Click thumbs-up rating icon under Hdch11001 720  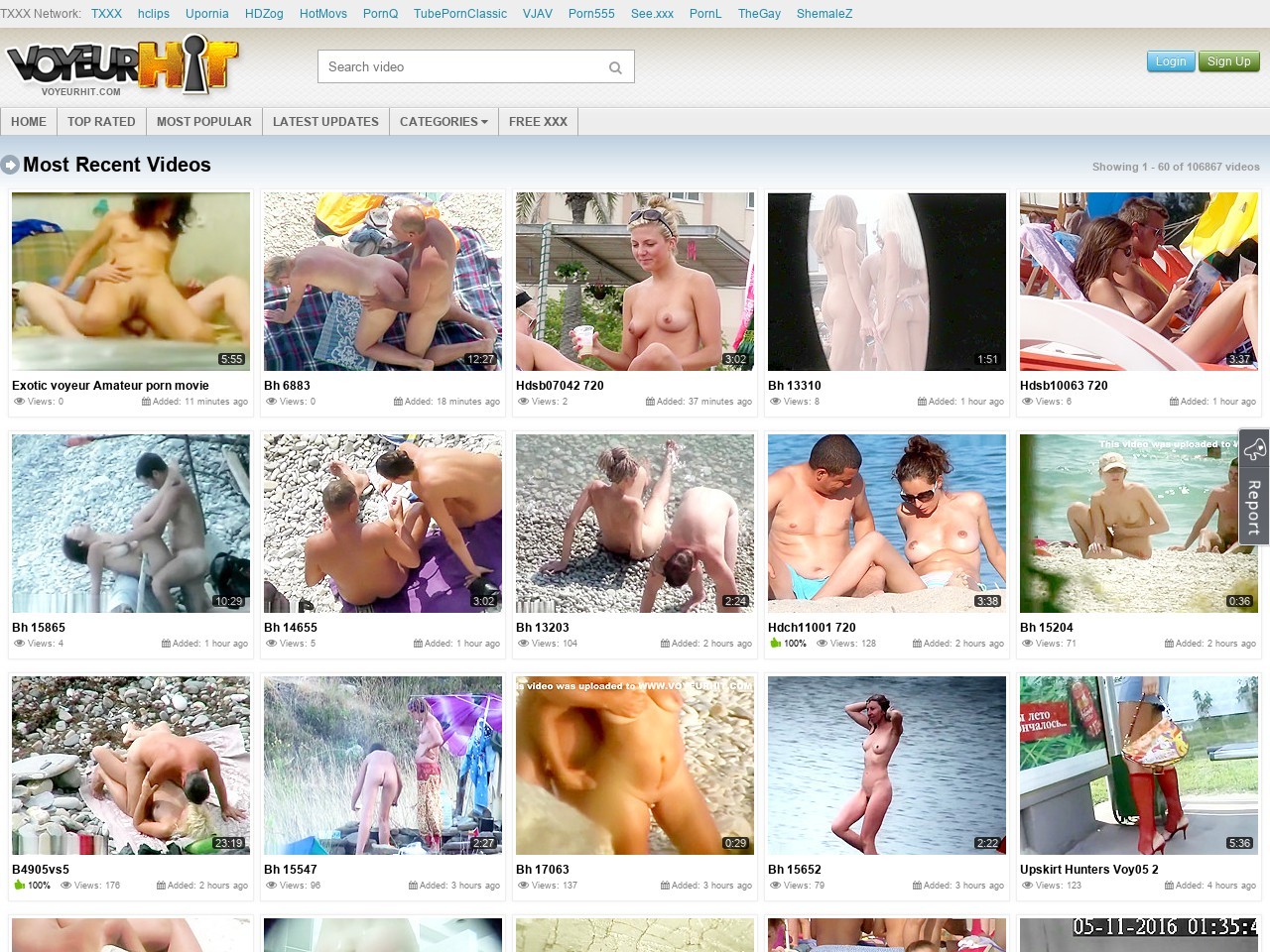(776, 644)
